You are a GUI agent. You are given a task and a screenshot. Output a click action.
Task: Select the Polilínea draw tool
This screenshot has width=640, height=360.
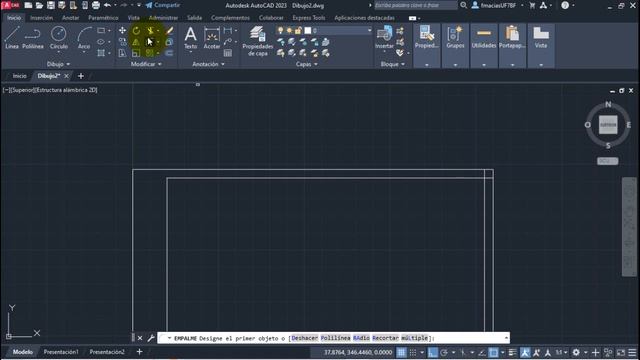33,38
